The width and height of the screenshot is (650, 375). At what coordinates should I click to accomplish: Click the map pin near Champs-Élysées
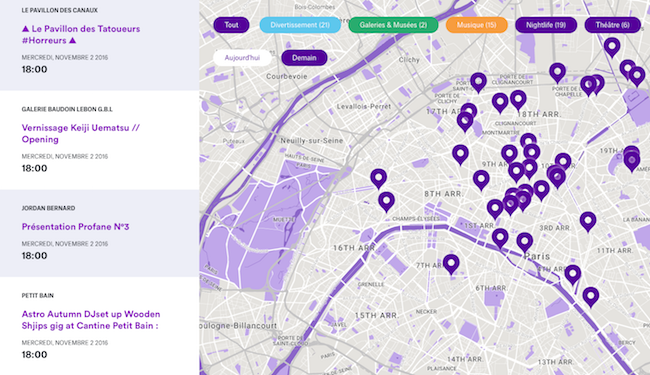[386, 201]
